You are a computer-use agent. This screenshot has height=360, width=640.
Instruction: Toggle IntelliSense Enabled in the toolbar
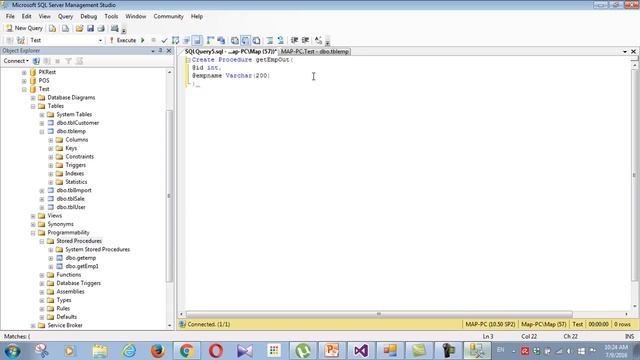[197, 40]
